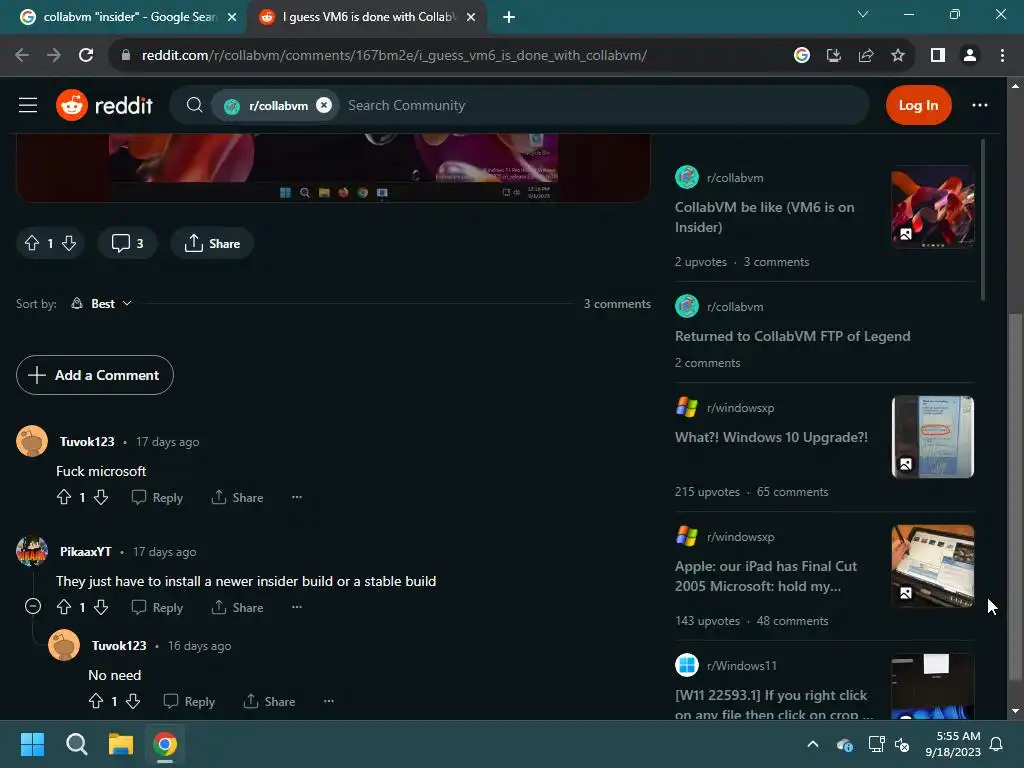Open Windows taskbar search
Viewport: 1024px width, 768px height.
click(x=76, y=744)
